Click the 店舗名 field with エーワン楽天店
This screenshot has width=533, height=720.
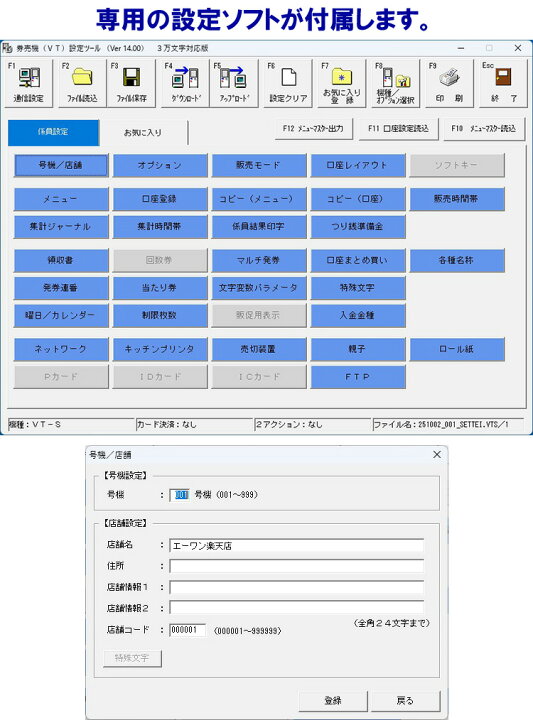pyautogui.click(x=296, y=546)
